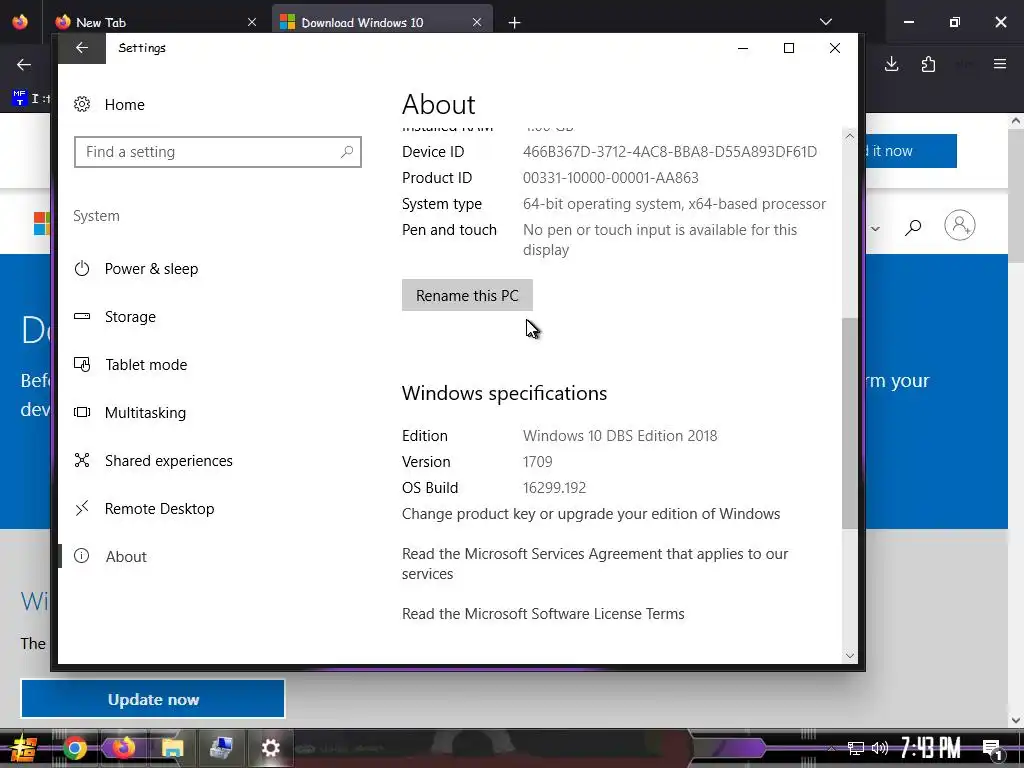Screen dimensions: 1024x768
Task: Click Update now button on webpage
Action: (x=153, y=699)
